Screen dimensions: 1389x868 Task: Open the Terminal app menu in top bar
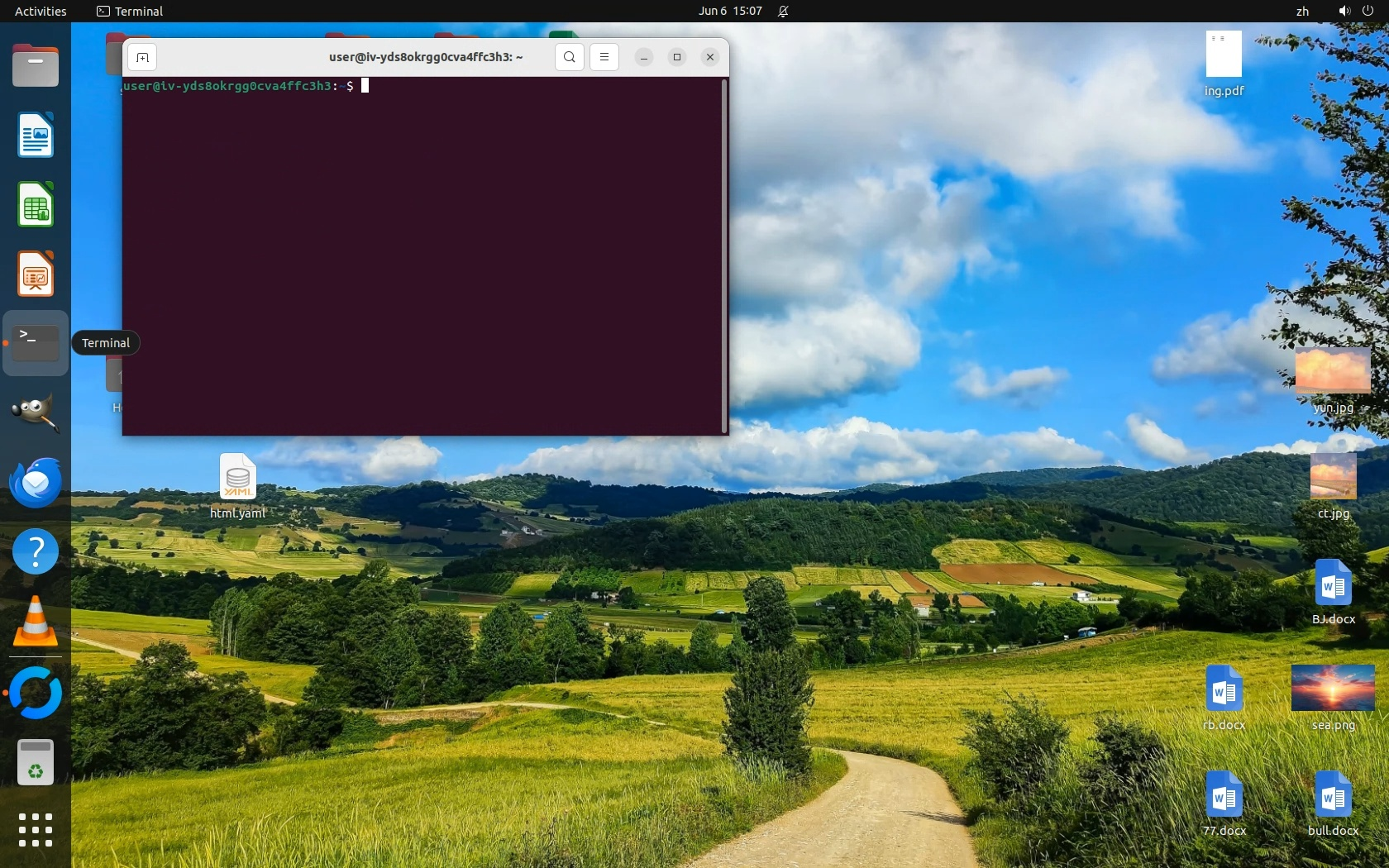click(x=130, y=11)
